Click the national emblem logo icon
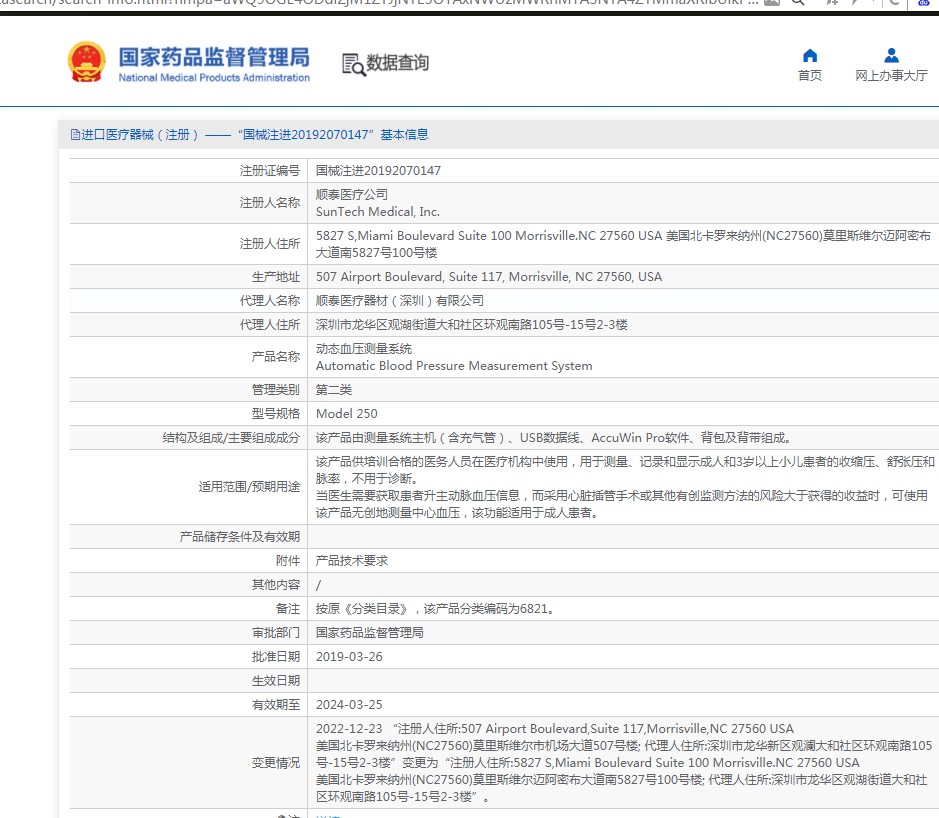 [86, 62]
